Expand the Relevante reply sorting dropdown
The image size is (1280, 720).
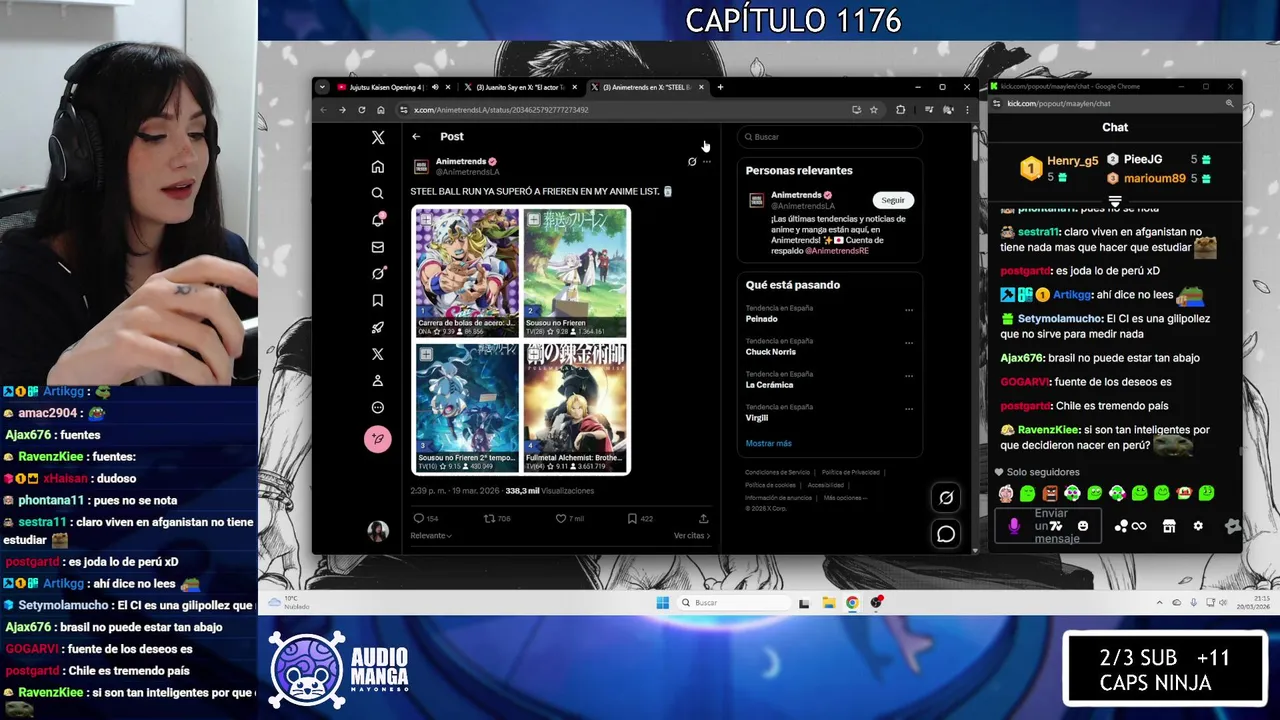pos(431,536)
